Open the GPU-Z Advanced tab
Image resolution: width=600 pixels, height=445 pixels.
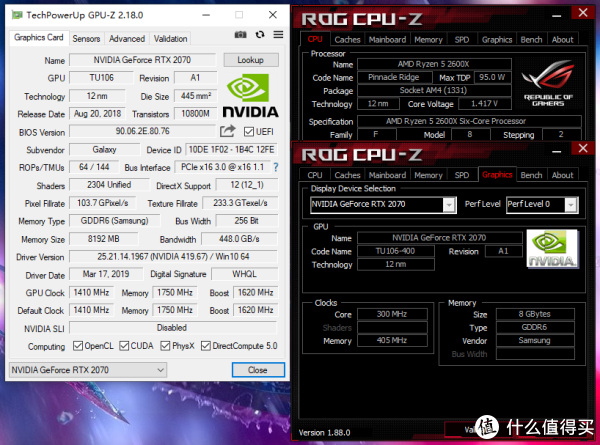tap(127, 39)
